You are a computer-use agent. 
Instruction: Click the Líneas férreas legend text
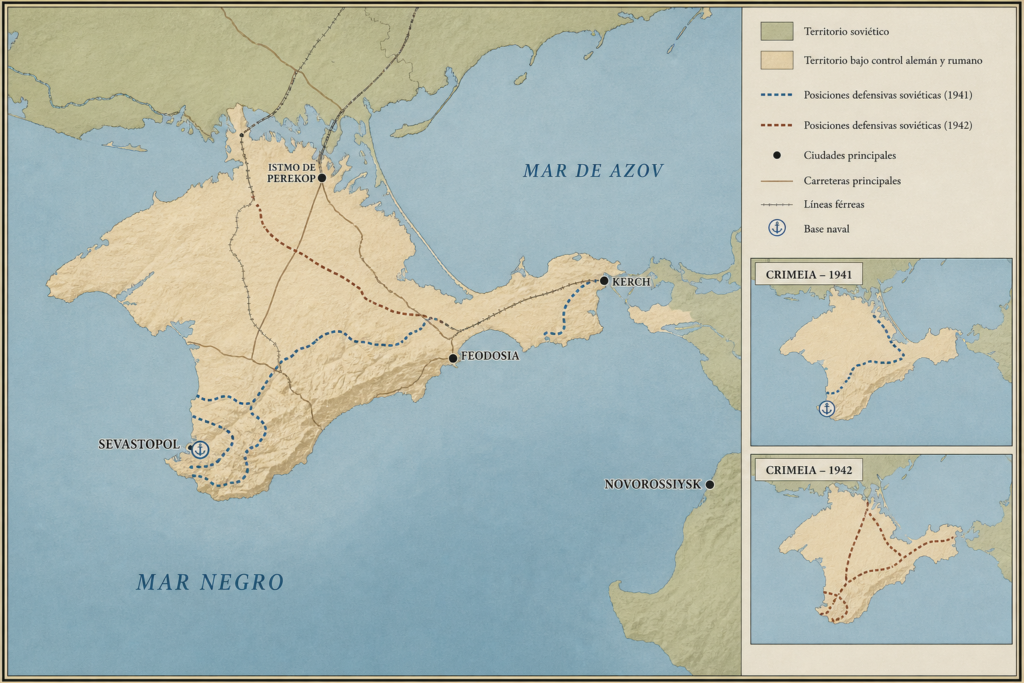[x=834, y=204]
